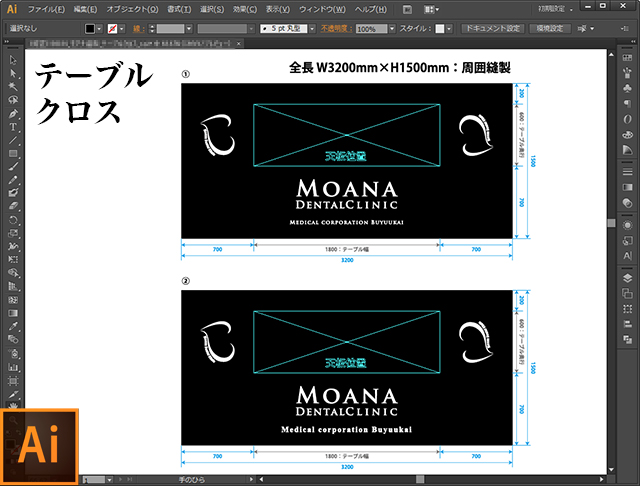640x486 pixels.
Task: Open the Brushes panel icon
Action: point(627,73)
